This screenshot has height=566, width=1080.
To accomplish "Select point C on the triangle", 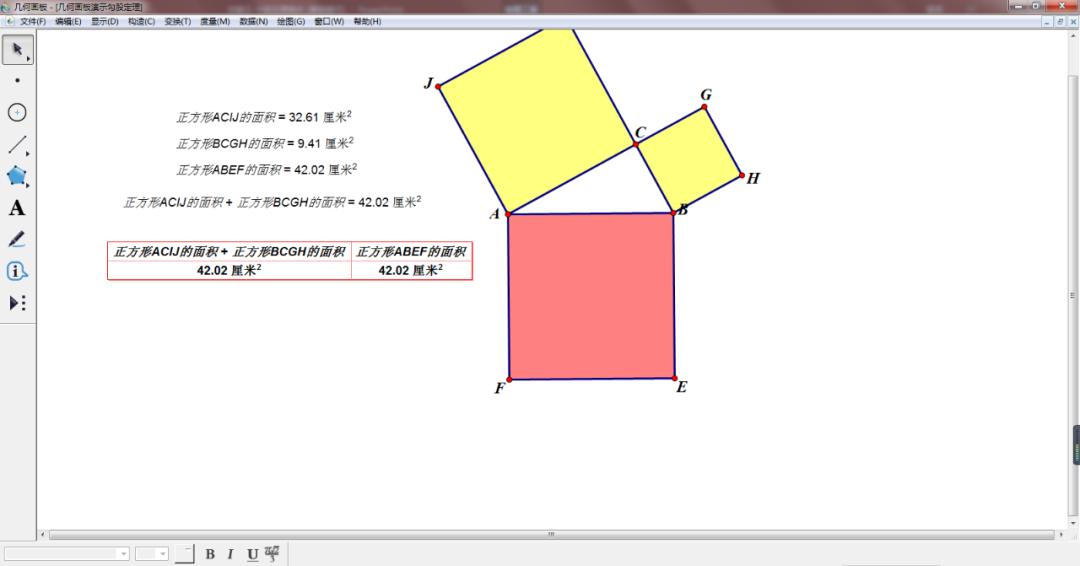I will pos(636,145).
